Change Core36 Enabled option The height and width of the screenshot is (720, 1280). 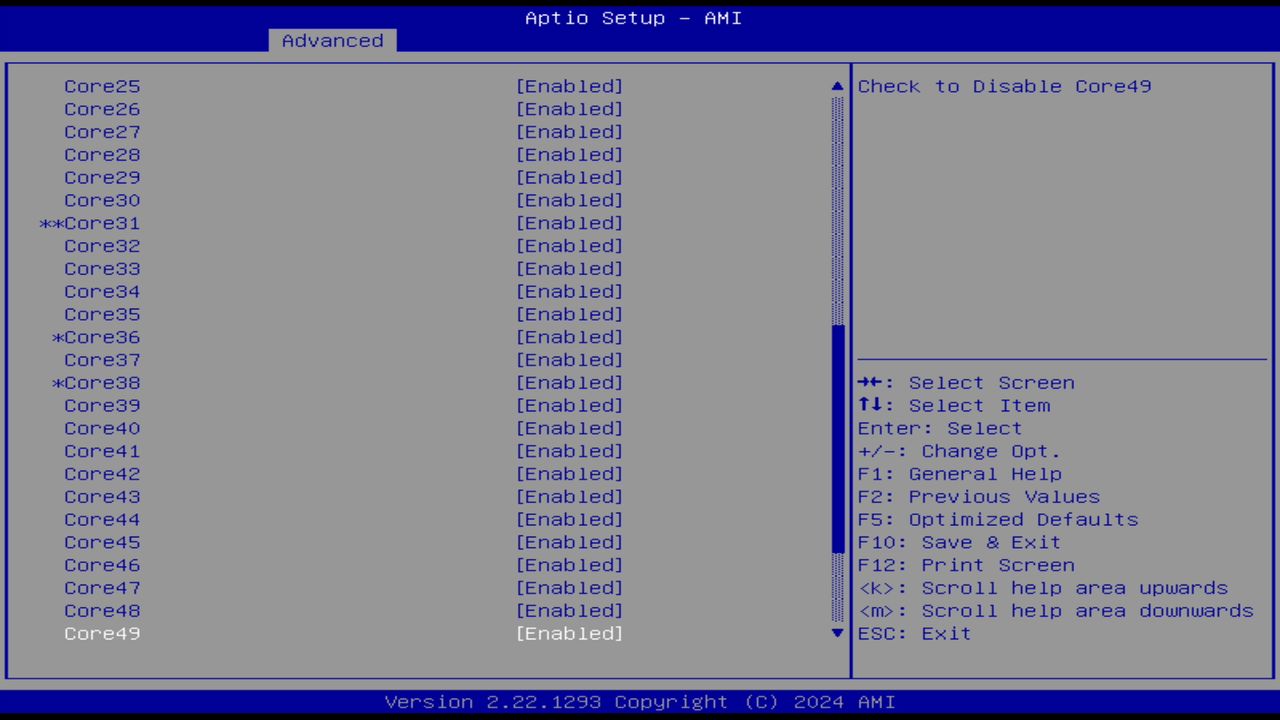[x=569, y=337]
